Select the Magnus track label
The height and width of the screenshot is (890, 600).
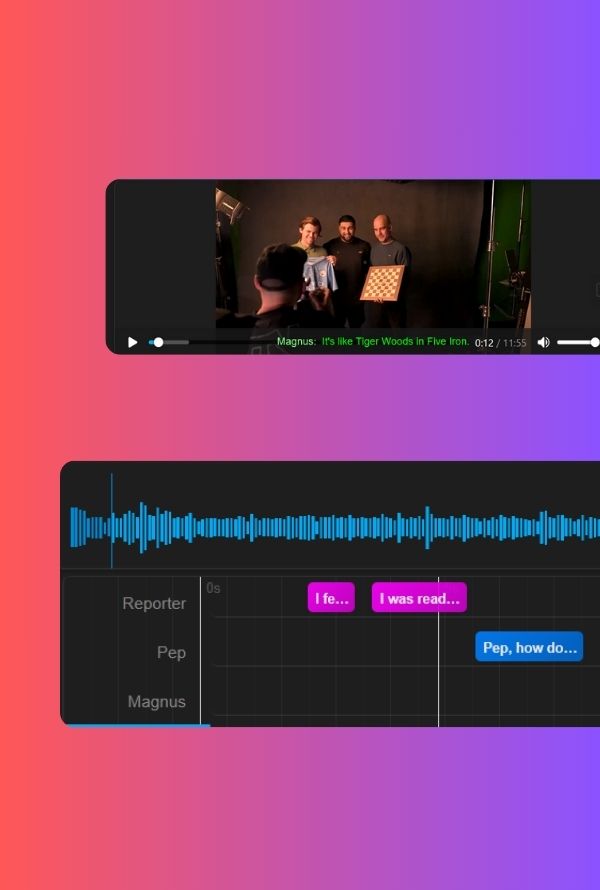[x=157, y=702]
